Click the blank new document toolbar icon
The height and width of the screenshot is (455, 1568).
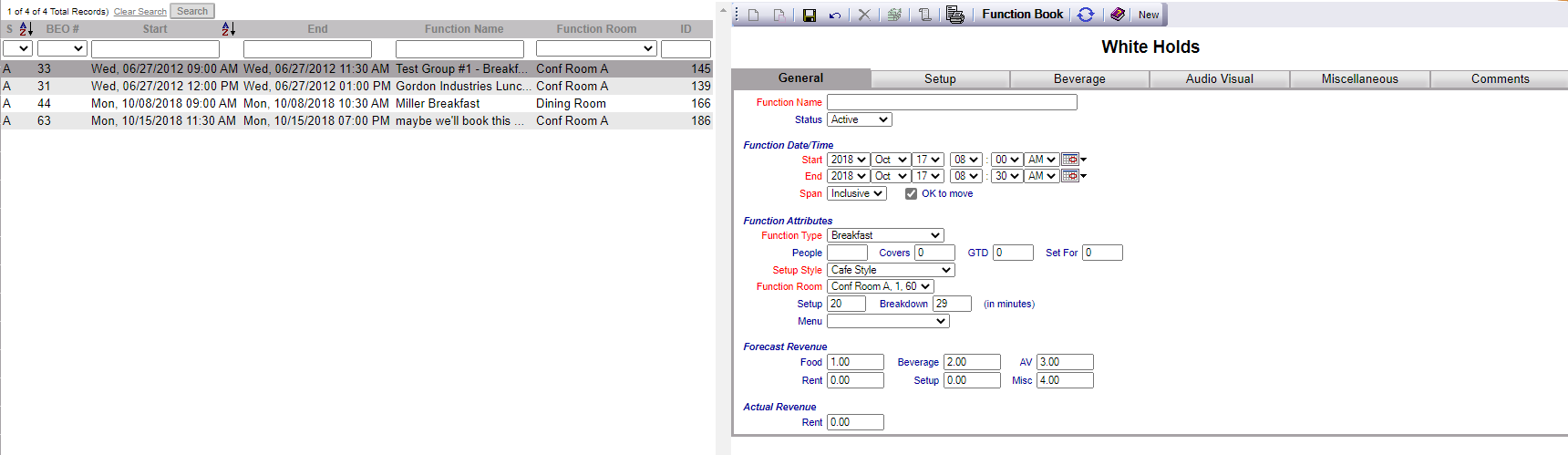click(x=753, y=15)
